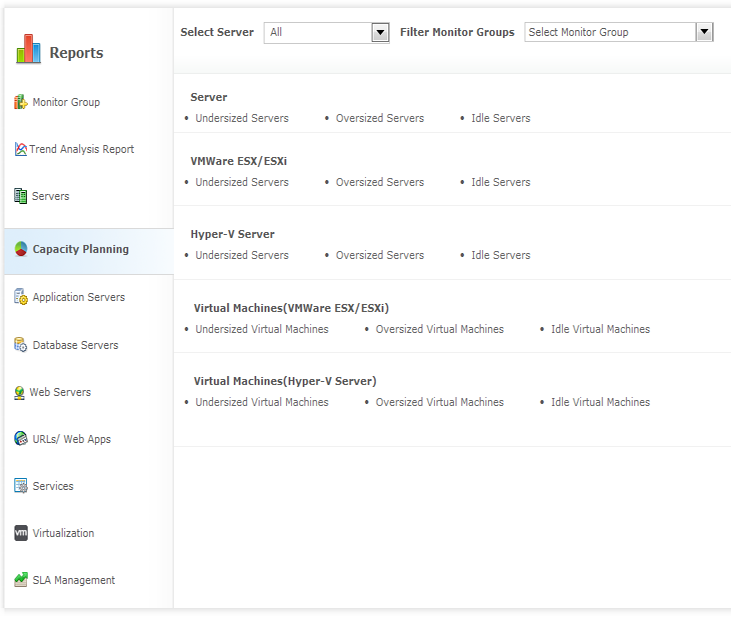Click the Services icon
Viewport: 731px width, 630px height.
[x=21, y=486]
